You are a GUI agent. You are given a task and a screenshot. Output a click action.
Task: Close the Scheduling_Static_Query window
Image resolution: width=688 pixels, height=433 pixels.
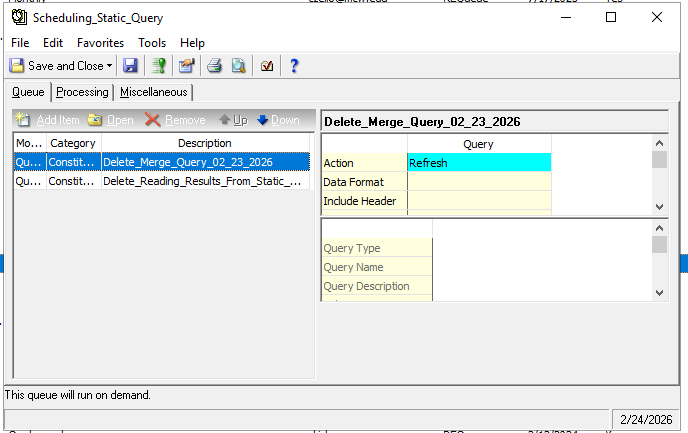click(x=657, y=18)
